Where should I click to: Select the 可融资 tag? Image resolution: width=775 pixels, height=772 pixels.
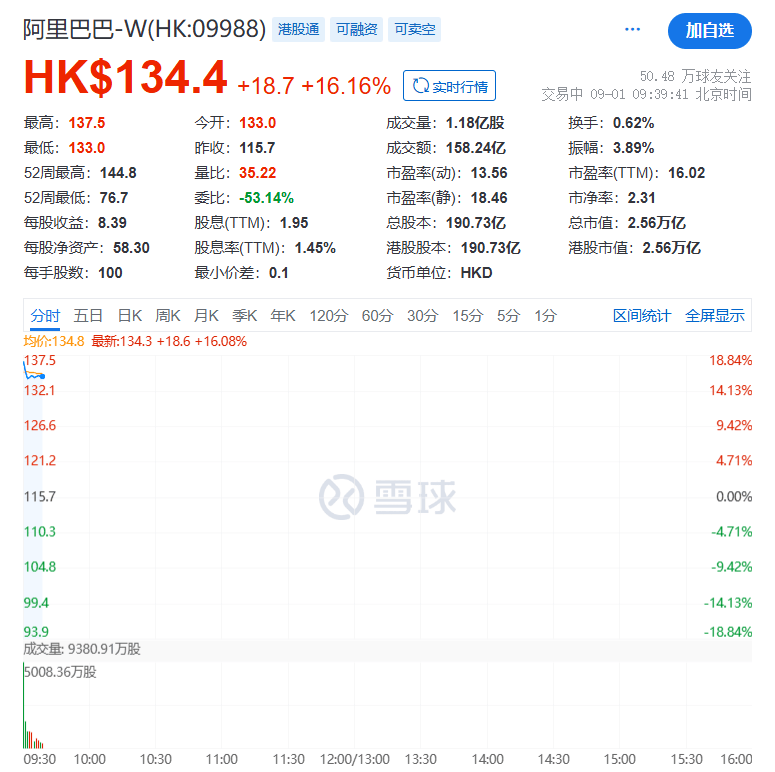[356, 30]
